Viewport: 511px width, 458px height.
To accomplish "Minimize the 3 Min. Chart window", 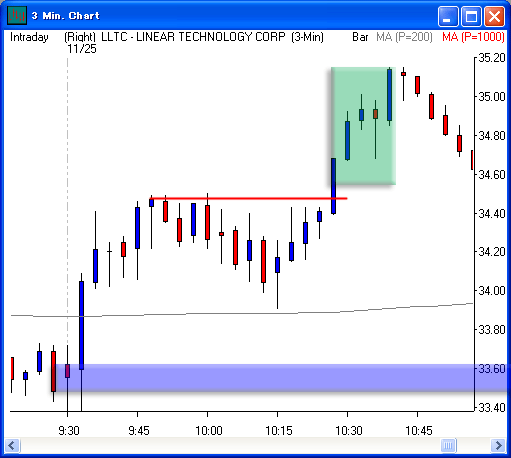I will pyautogui.click(x=448, y=16).
